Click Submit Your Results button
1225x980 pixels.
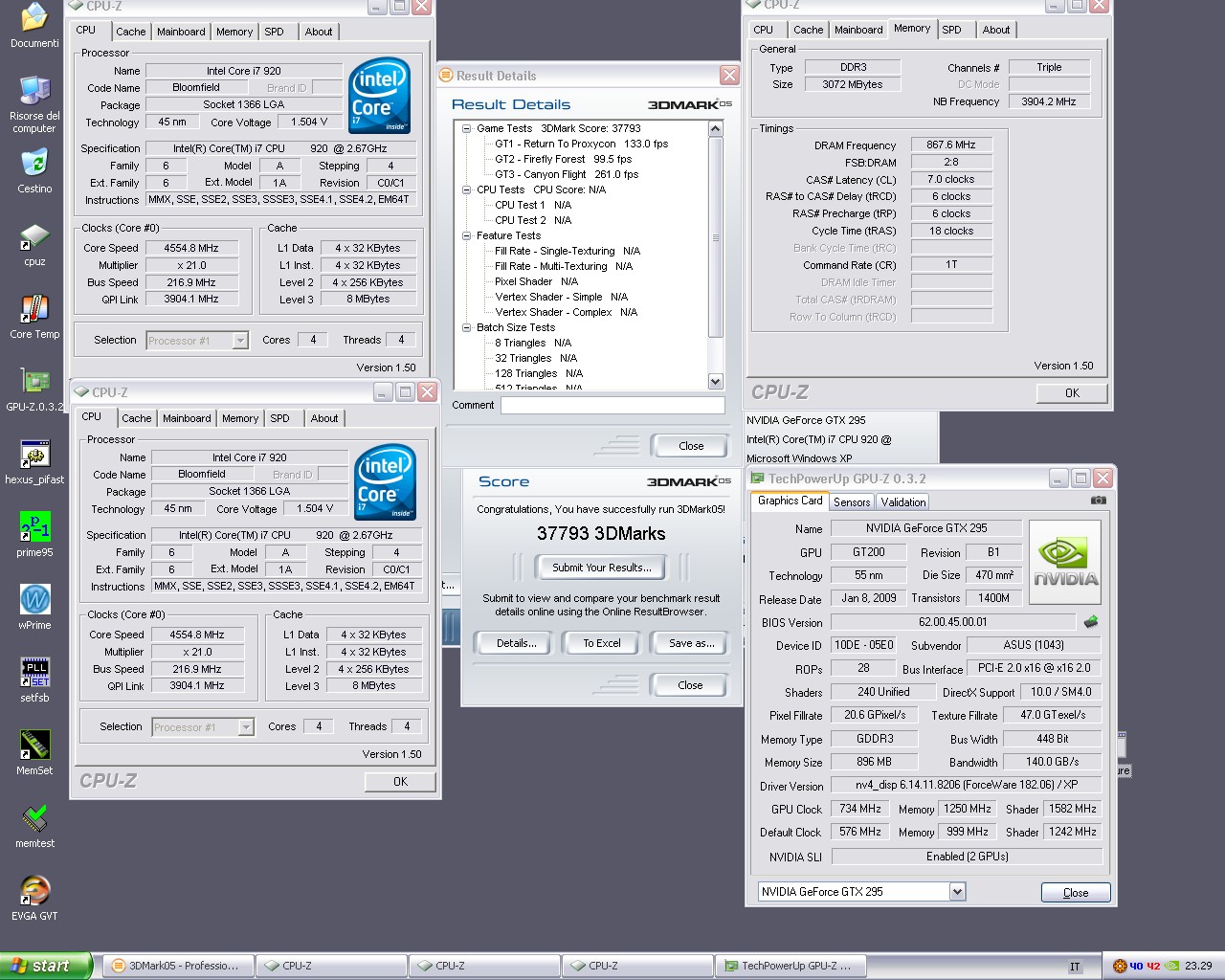coord(602,568)
